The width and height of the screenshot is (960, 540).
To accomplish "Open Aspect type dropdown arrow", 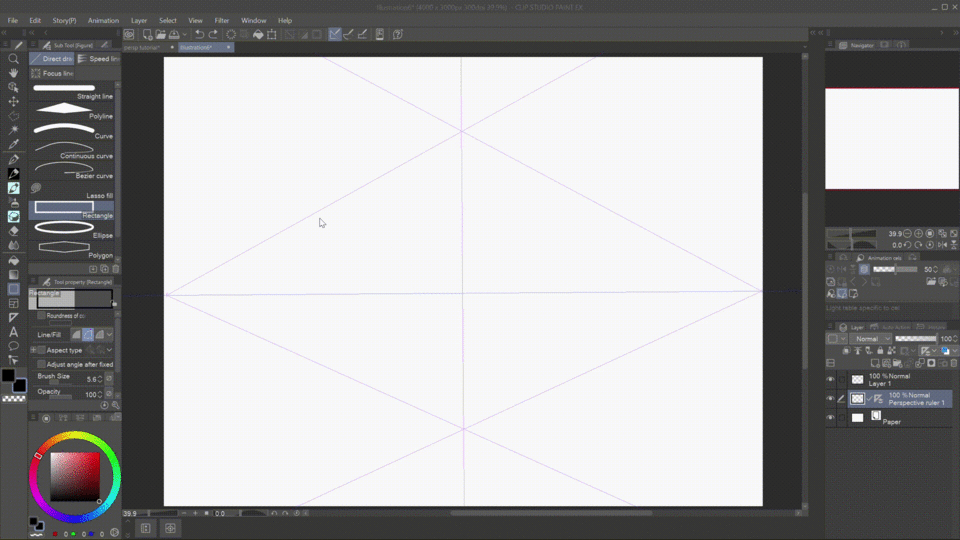I will pyautogui.click(x=110, y=350).
